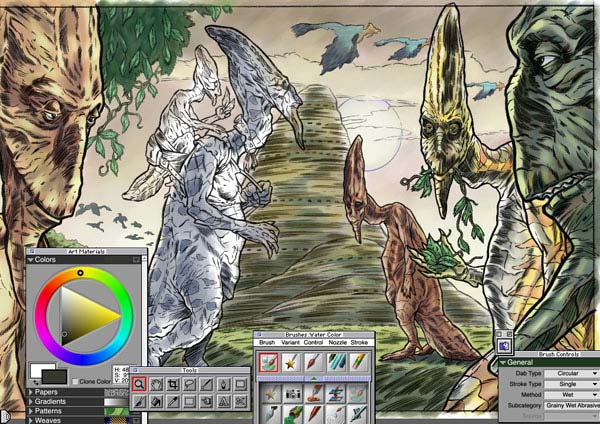600x424 pixels.
Task: Click the blue icon above Brush Controls
Action: coord(504,346)
